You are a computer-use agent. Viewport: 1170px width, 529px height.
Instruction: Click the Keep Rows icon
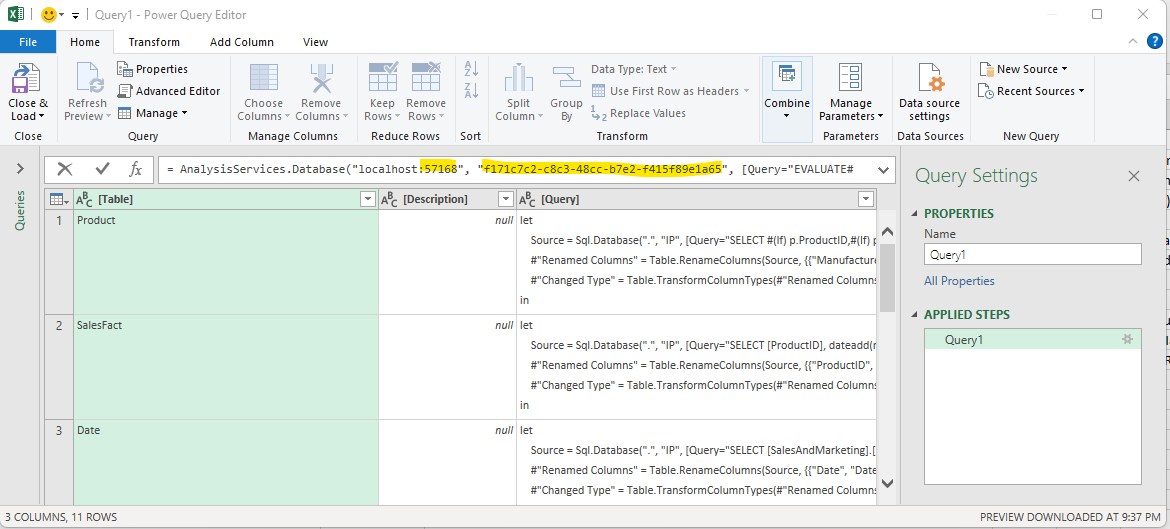click(384, 78)
